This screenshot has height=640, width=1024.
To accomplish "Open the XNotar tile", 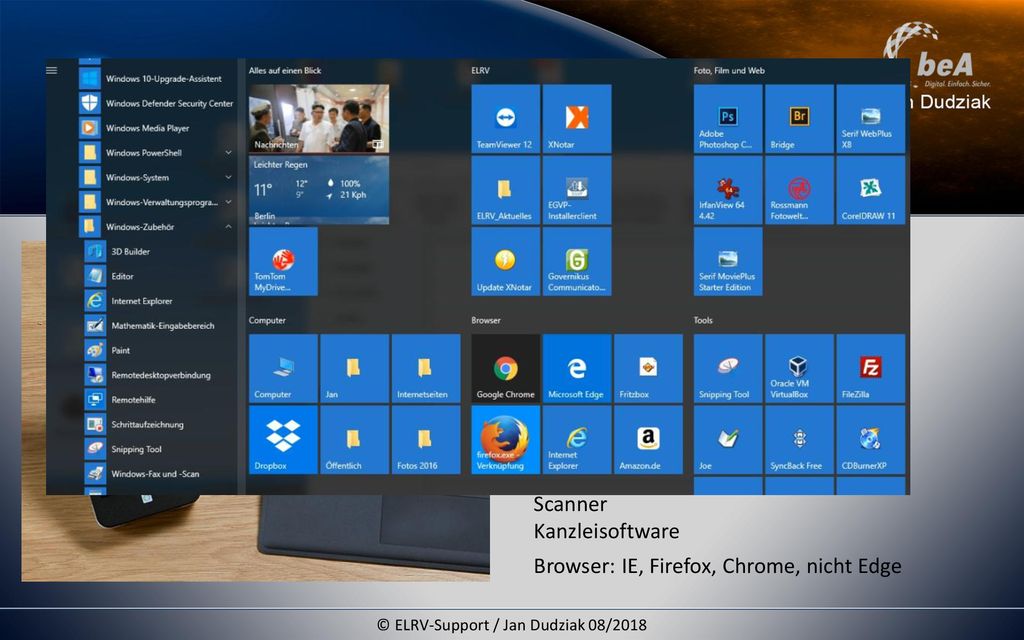I will pyautogui.click(x=577, y=119).
